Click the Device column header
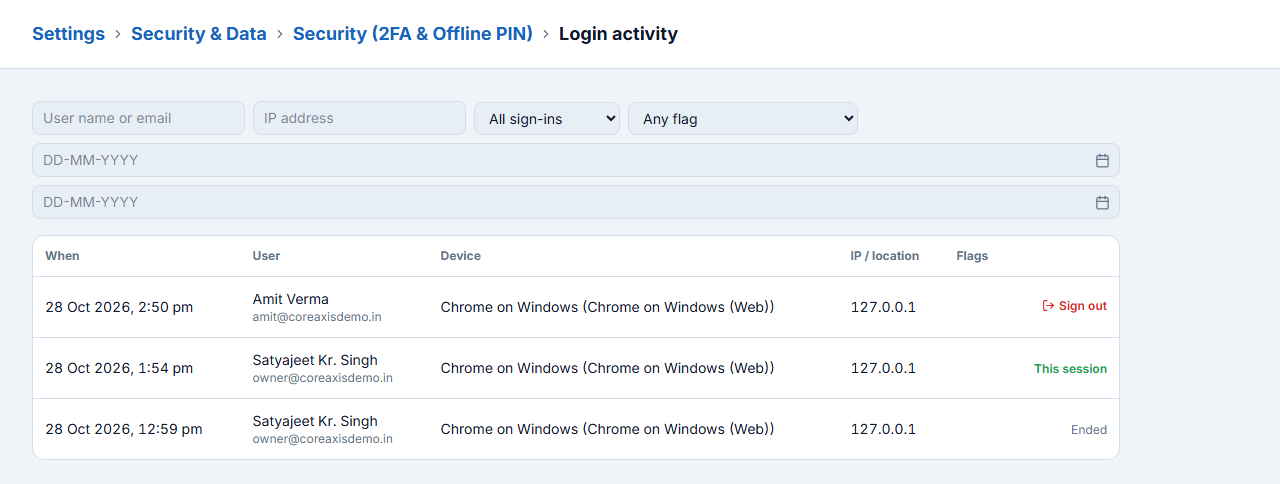The image size is (1280, 484). 461,256
